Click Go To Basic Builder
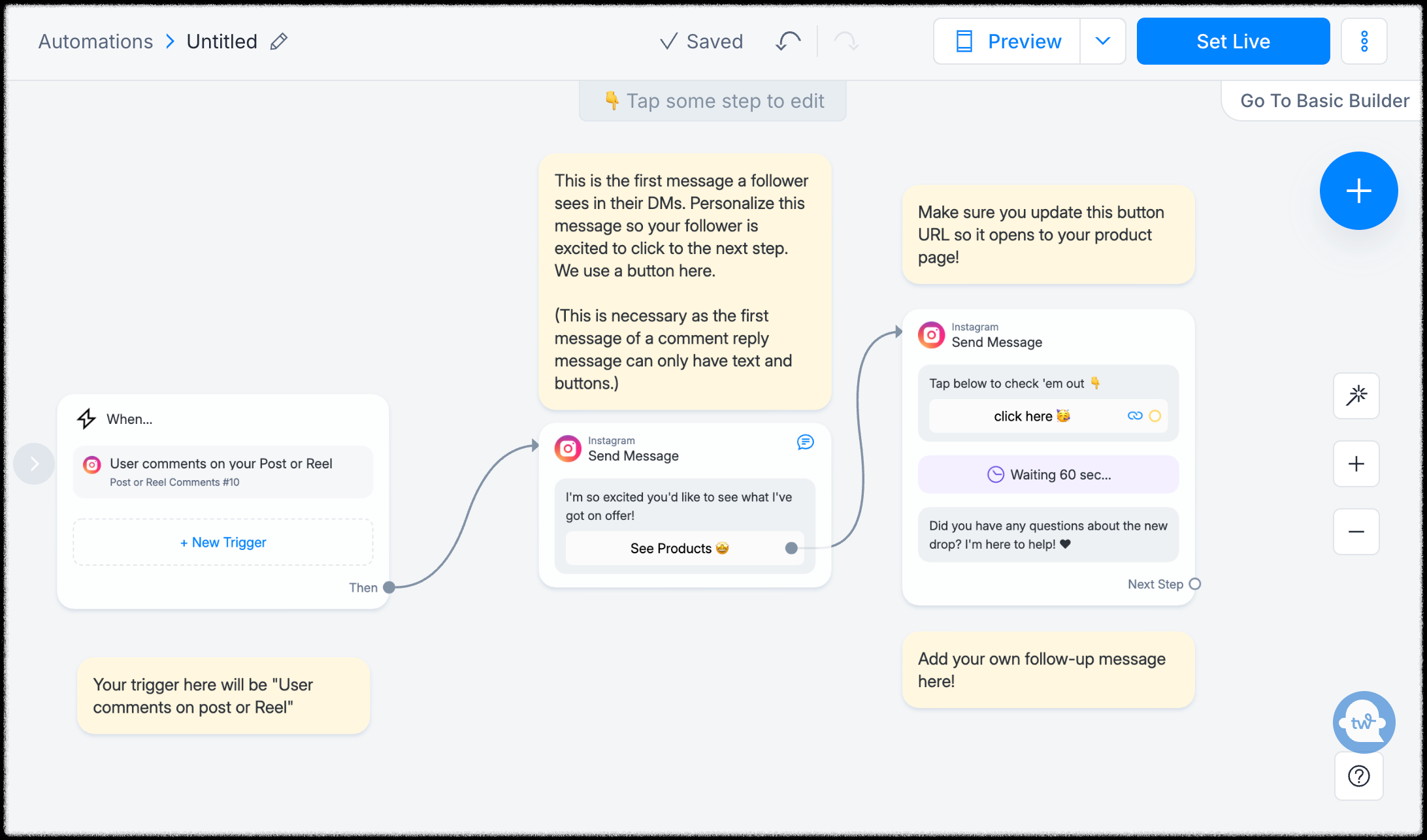 tap(1324, 101)
